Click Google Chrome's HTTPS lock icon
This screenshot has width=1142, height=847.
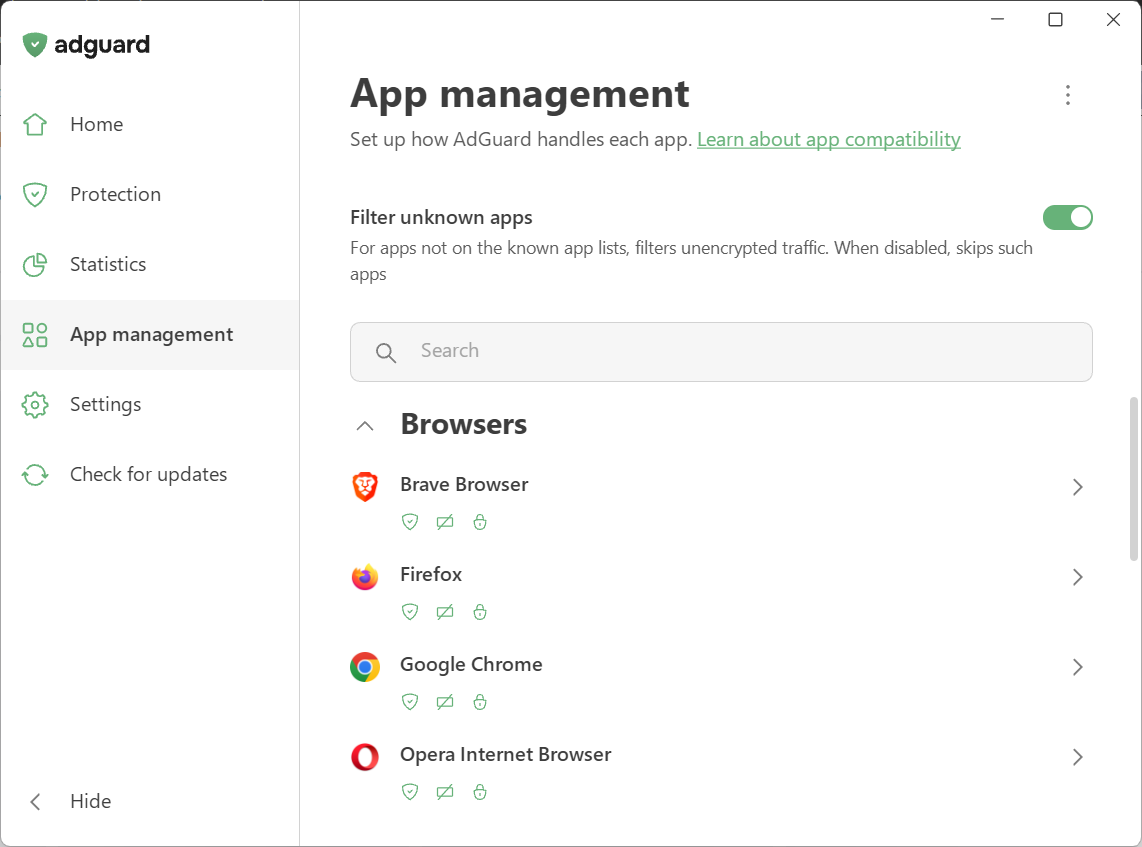click(480, 702)
